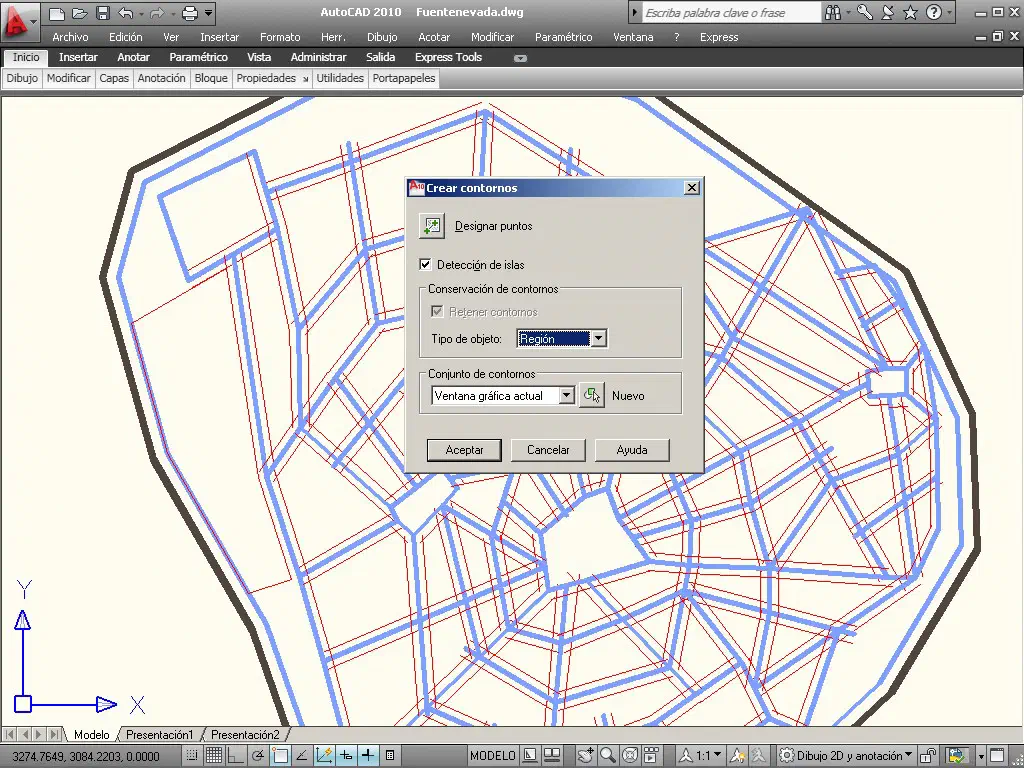Expand the quick access toolbar customize arrow
This screenshot has height=768, width=1024.
click(208, 13)
